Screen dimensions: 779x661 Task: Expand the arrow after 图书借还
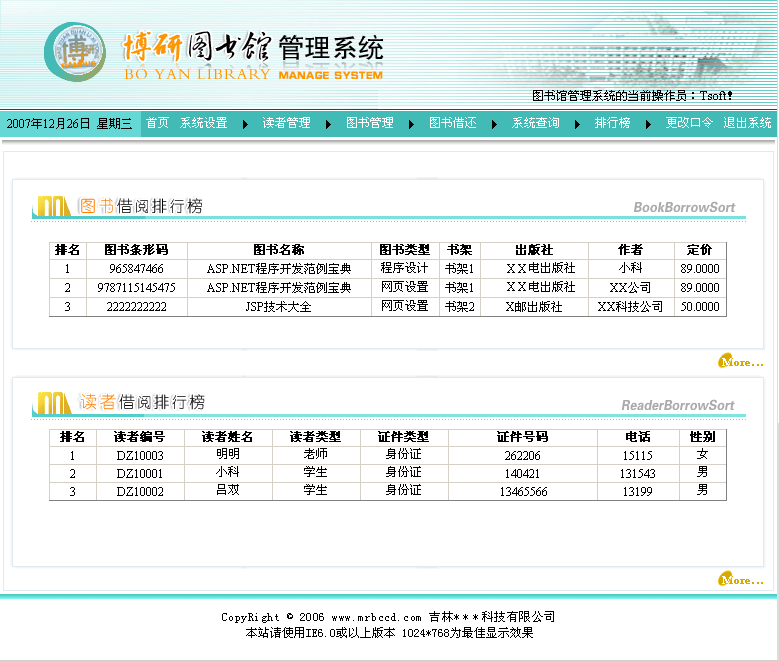click(x=494, y=124)
